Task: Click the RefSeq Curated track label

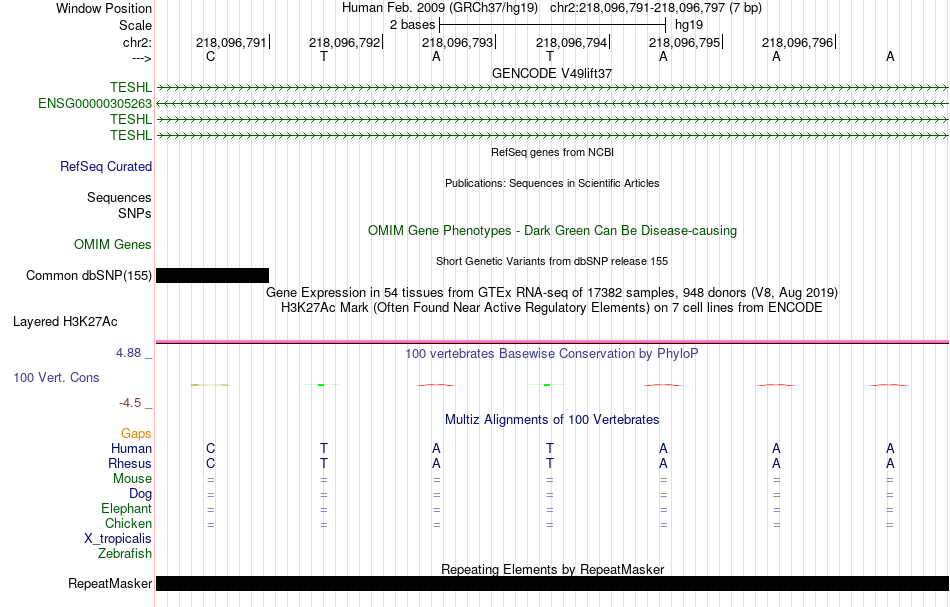Action: 106,167
